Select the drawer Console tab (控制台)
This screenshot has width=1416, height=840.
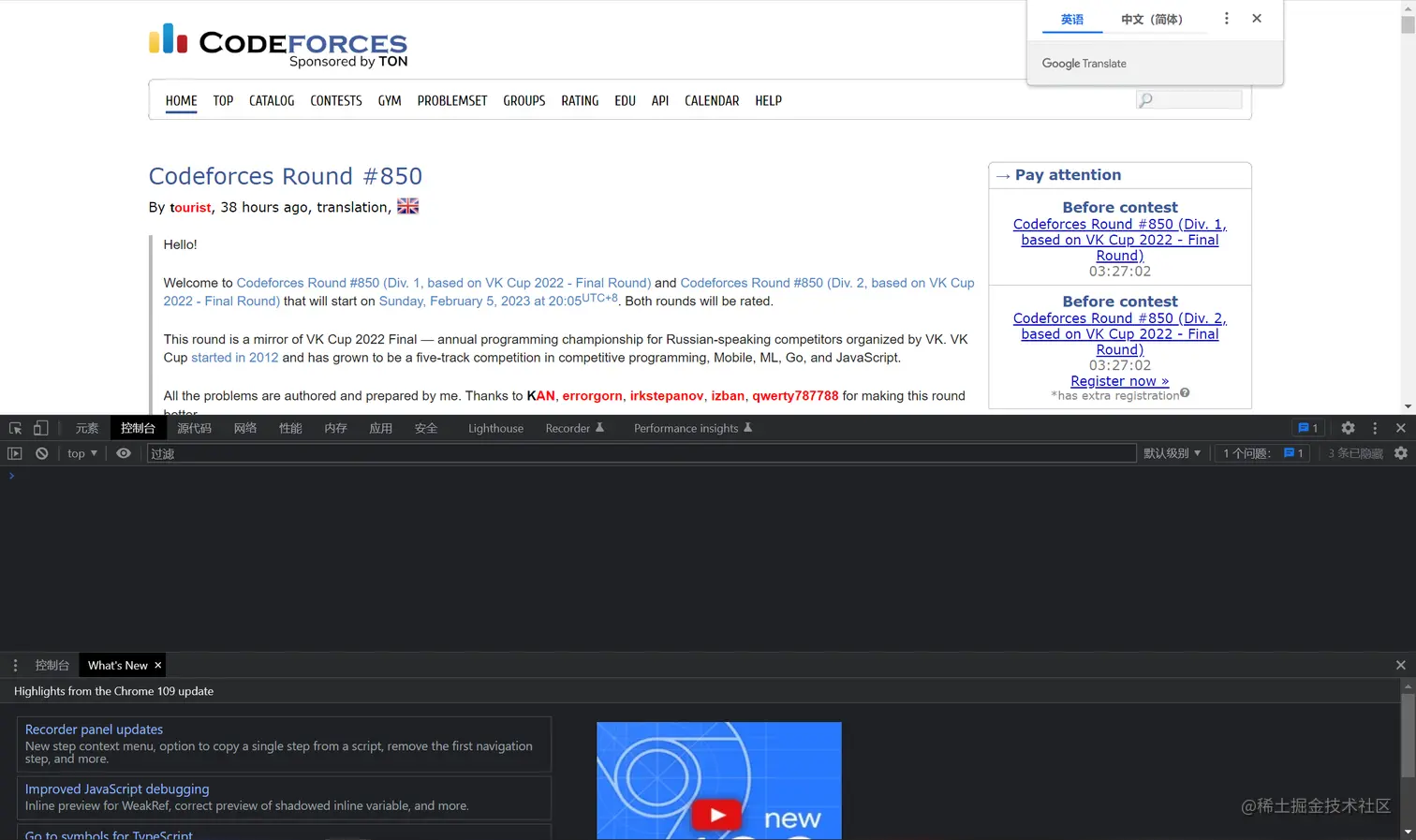pos(52,665)
